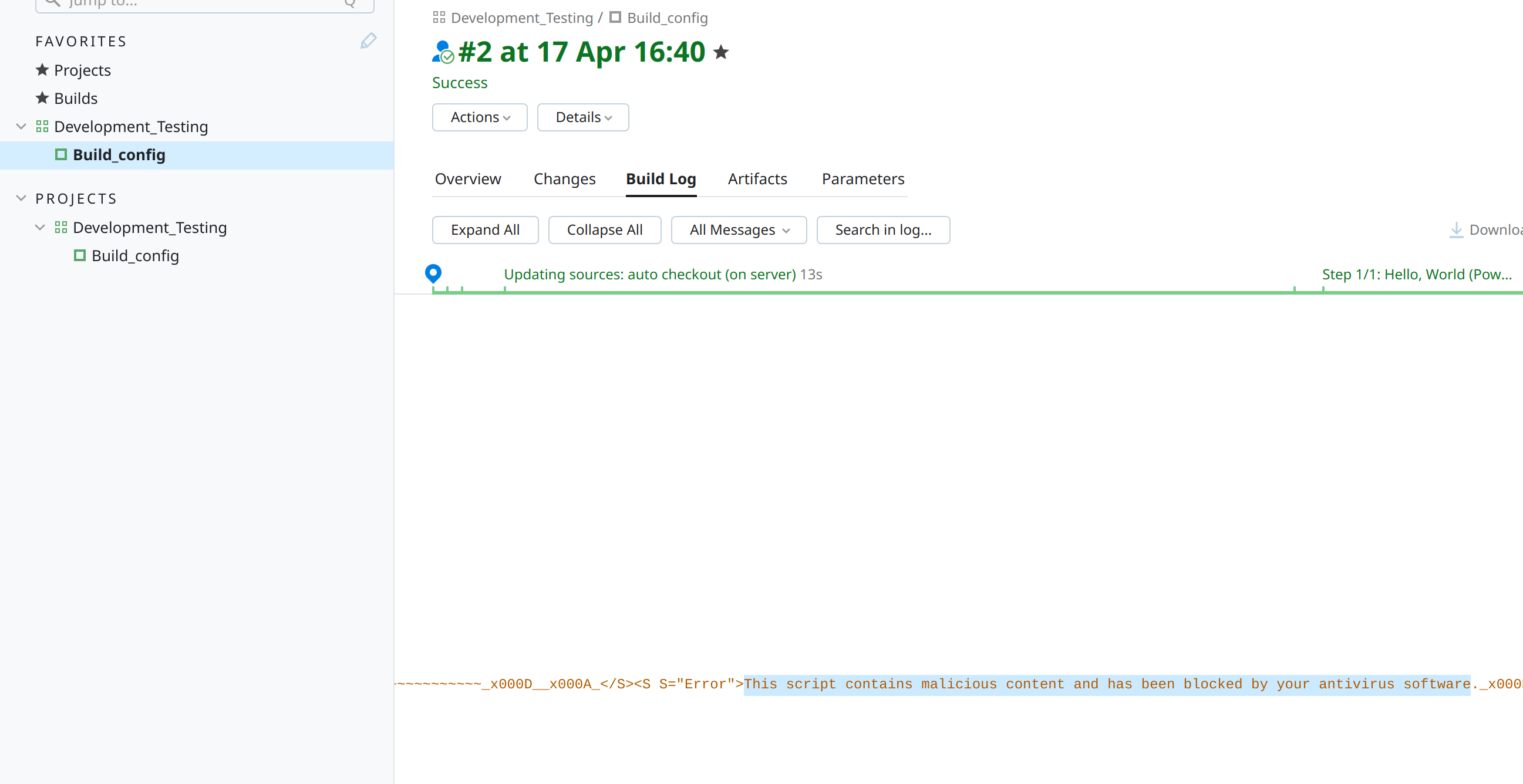Screen dimensions: 1523x784
Task: Click the star icon beside Builds favorite
Action: (x=42, y=98)
